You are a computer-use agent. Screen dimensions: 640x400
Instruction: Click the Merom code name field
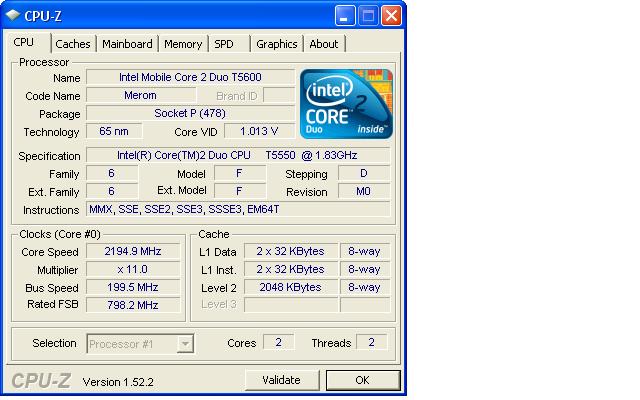[x=141, y=96]
